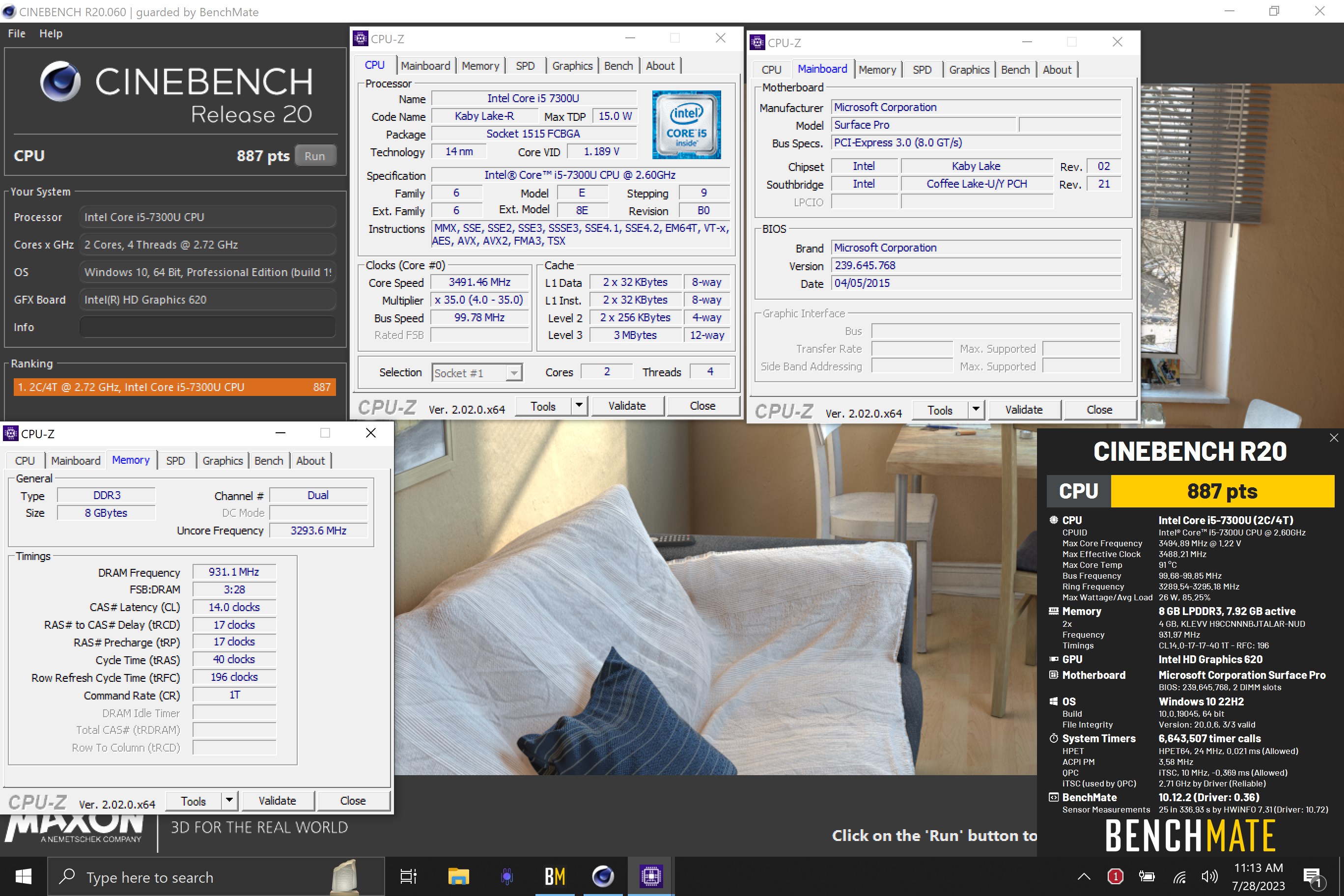Image resolution: width=1344 pixels, height=896 pixels.
Task: Click Close in CPU tab CPU-Z window
Action: 702,406
